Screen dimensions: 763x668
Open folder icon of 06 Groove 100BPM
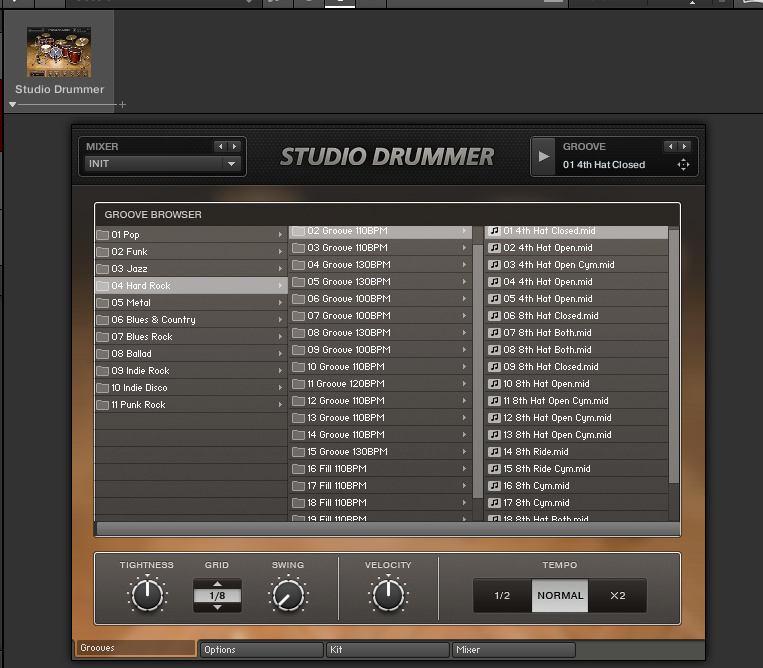(298, 299)
